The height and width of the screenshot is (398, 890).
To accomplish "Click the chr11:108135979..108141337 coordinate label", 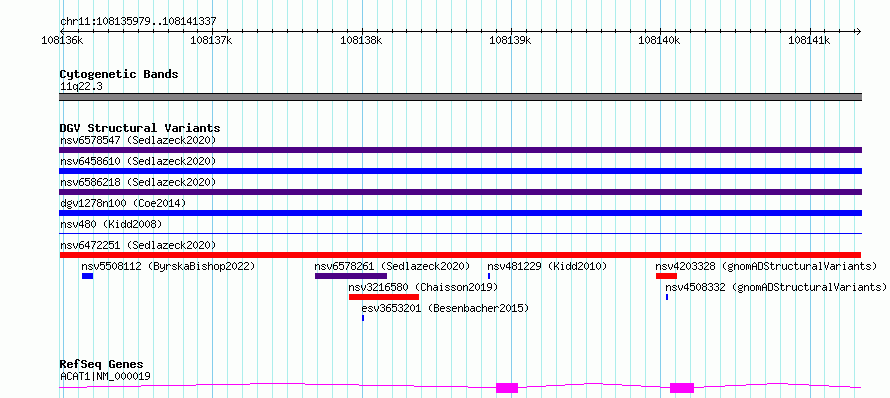I will tap(138, 22).
